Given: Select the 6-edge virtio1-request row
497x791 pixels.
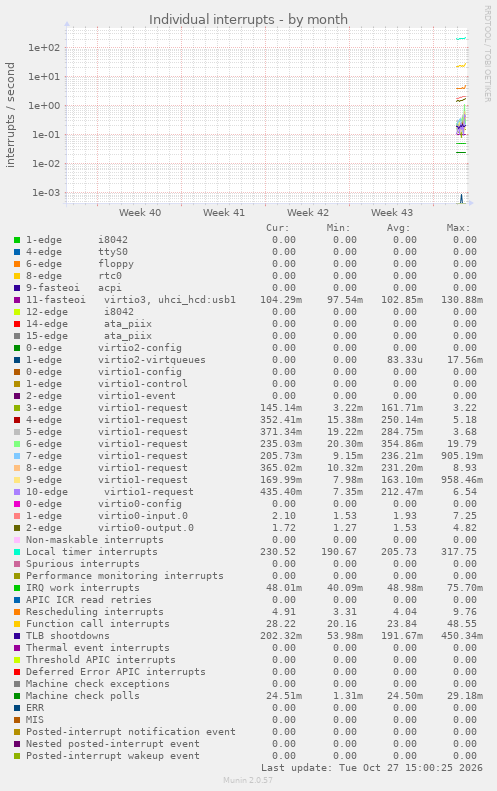Looking at the screenshot, I should [x=248, y=444].
